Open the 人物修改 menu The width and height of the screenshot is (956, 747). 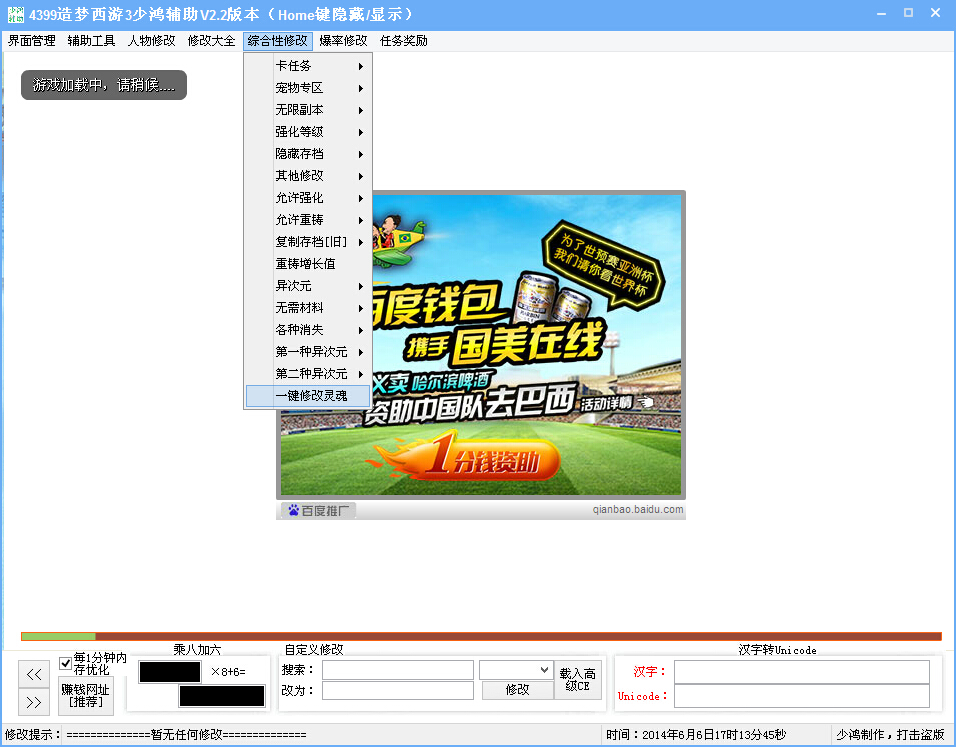pyautogui.click(x=151, y=41)
